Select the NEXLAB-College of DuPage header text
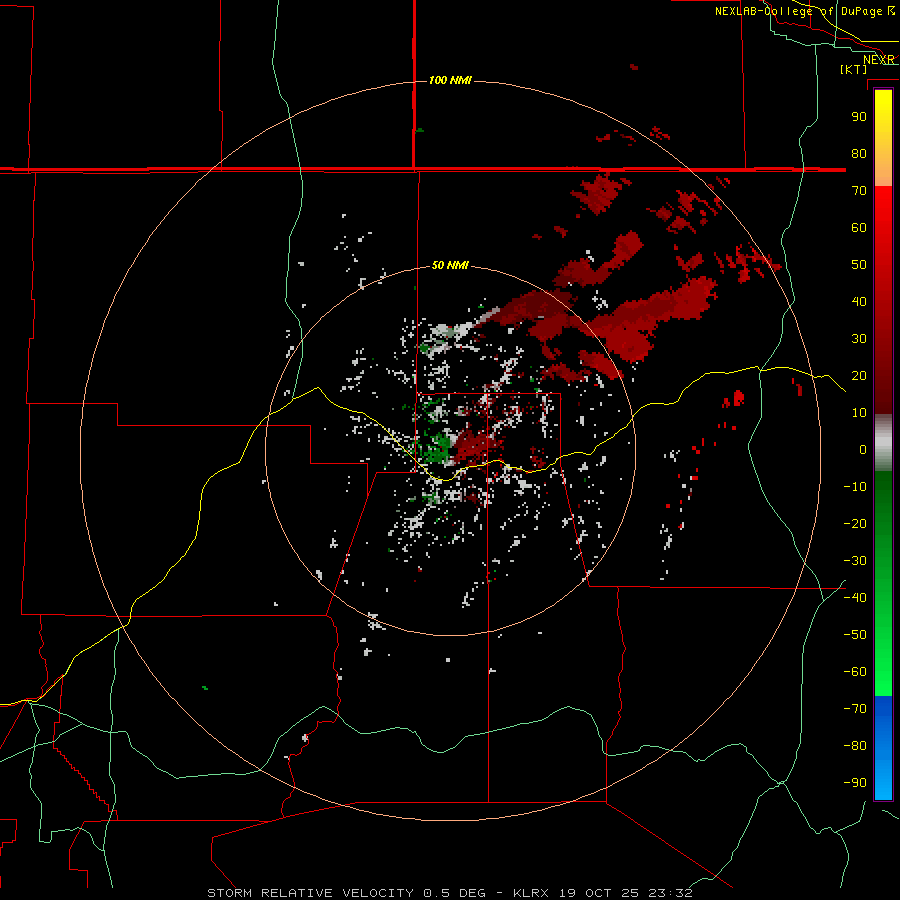Screen dimensions: 900x900 [x=798, y=11]
